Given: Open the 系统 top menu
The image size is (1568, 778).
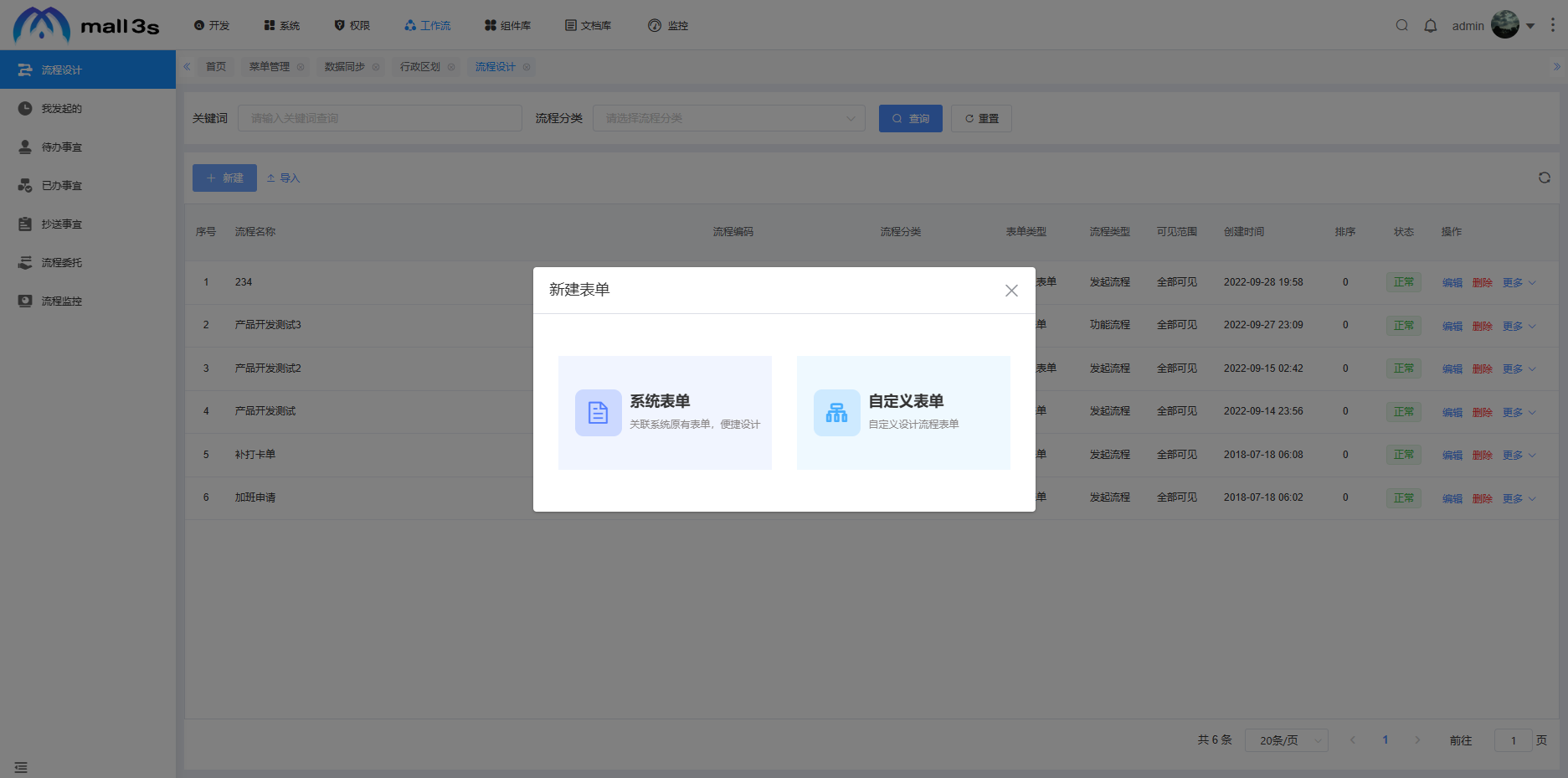Looking at the screenshot, I should 282,25.
